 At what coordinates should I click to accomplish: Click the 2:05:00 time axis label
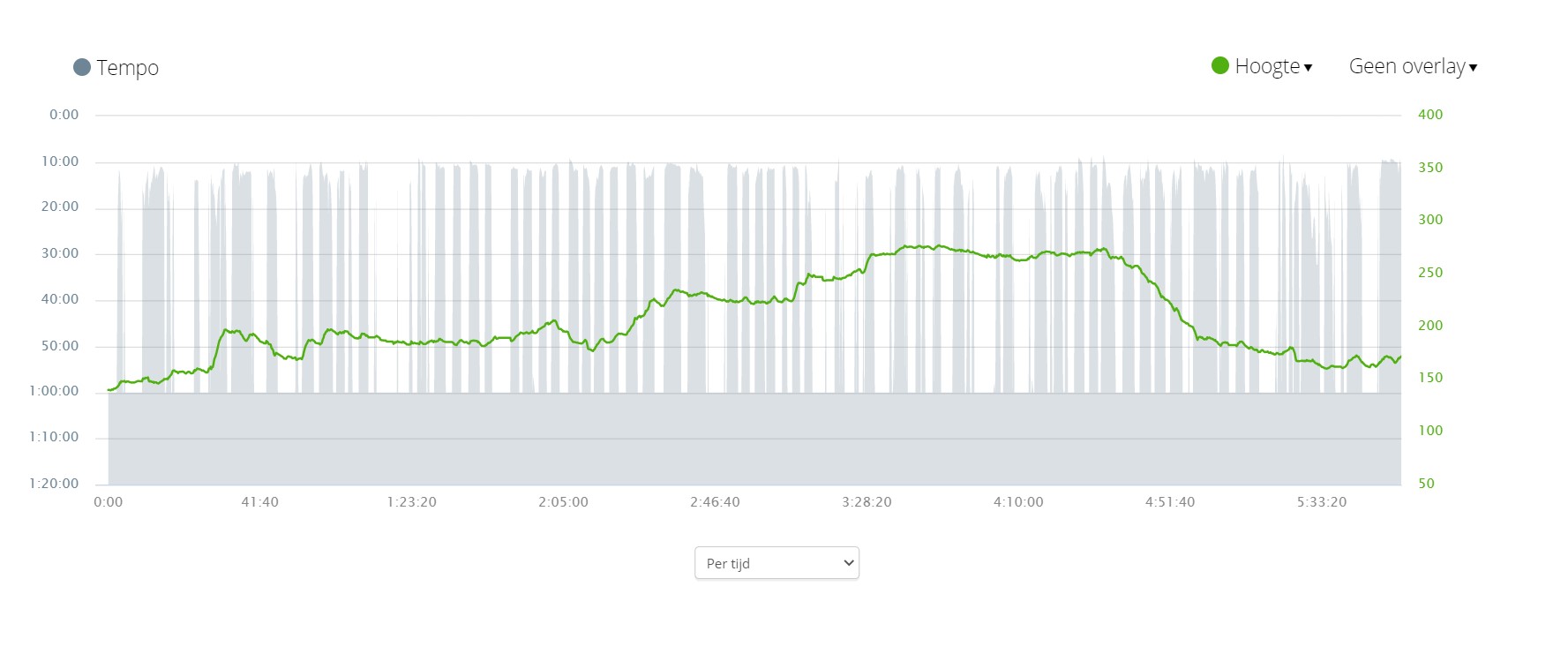pos(563,502)
